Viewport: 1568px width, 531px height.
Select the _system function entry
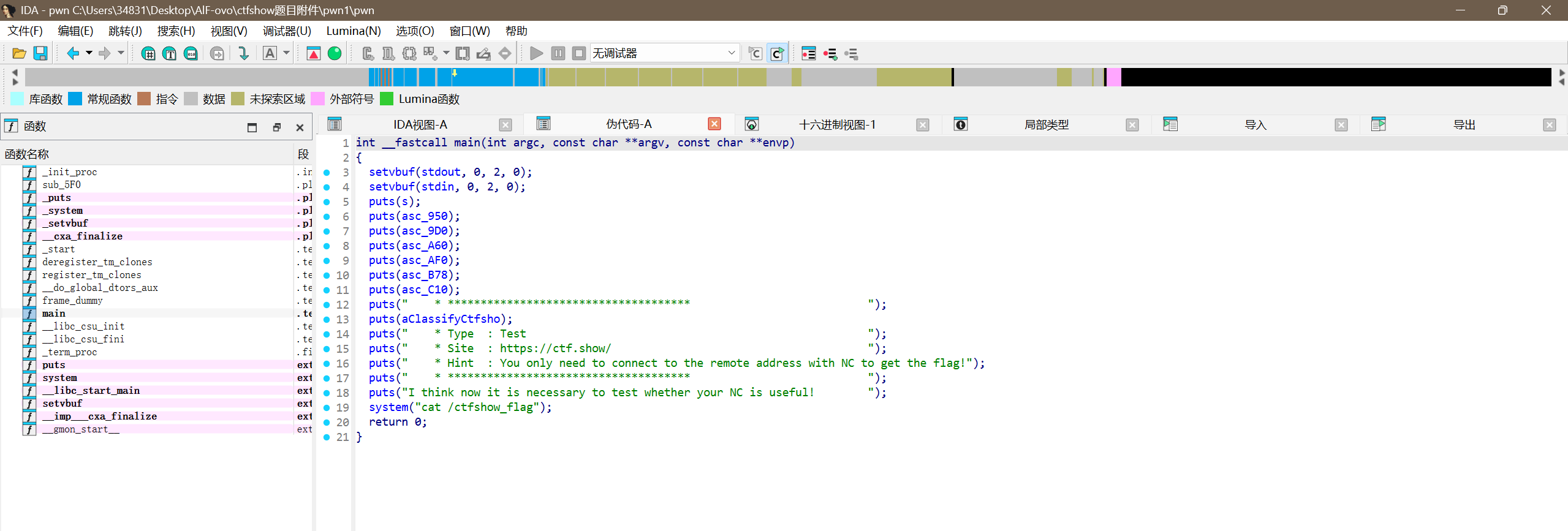coord(62,211)
